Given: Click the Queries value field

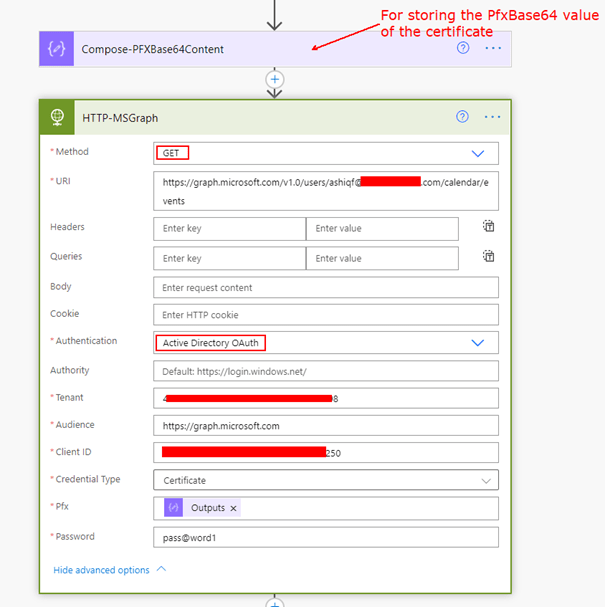Looking at the screenshot, I should [382, 258].
